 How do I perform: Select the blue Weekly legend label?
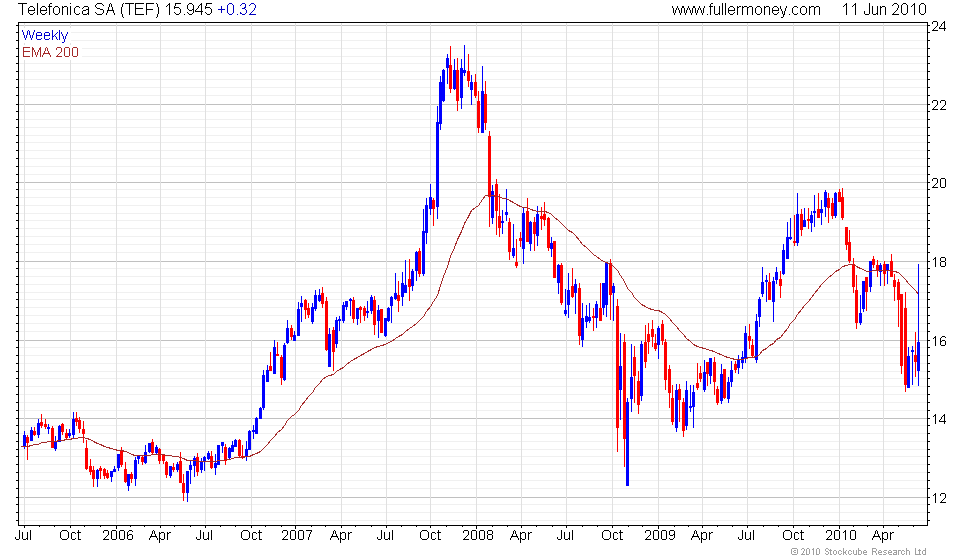[44, 36]
